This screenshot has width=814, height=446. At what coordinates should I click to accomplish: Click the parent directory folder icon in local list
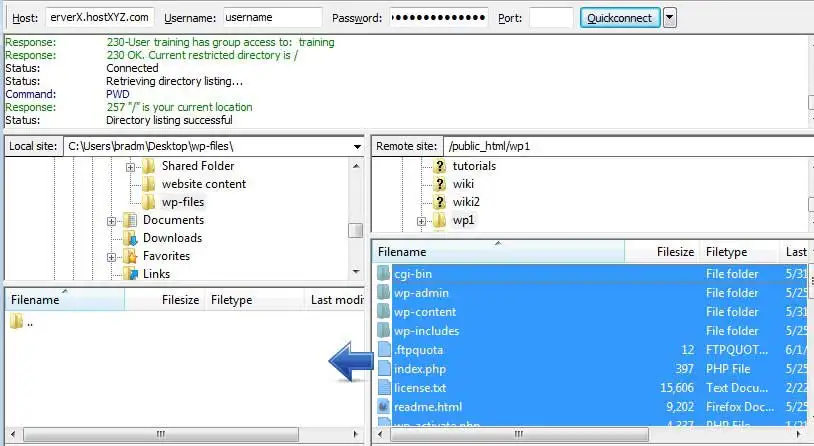click(x=16, y=321)
